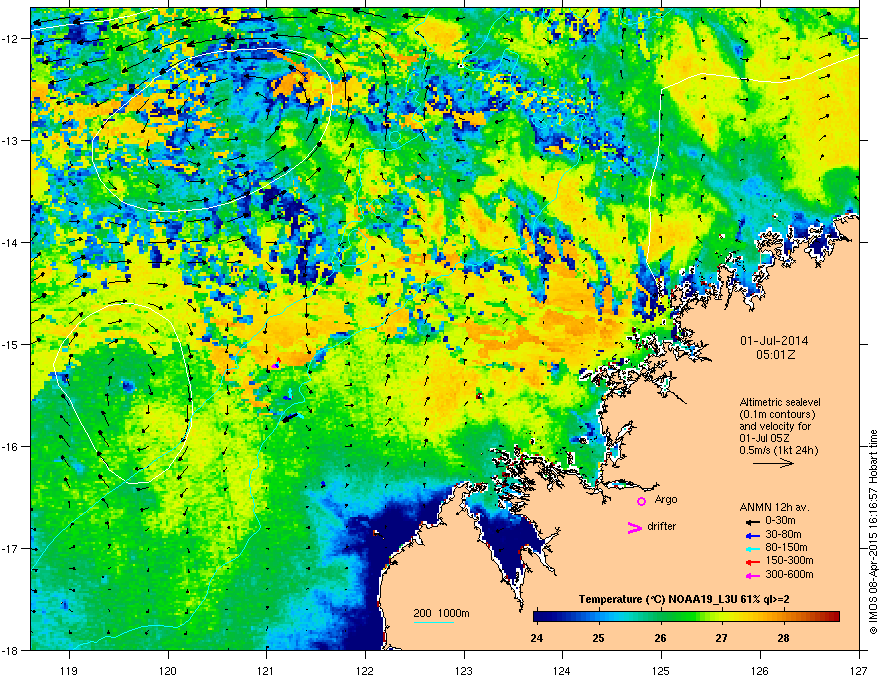Click the "80-150m" depth label
The image size is (880, 680).
pyautogui.click(x=786, y=548)
